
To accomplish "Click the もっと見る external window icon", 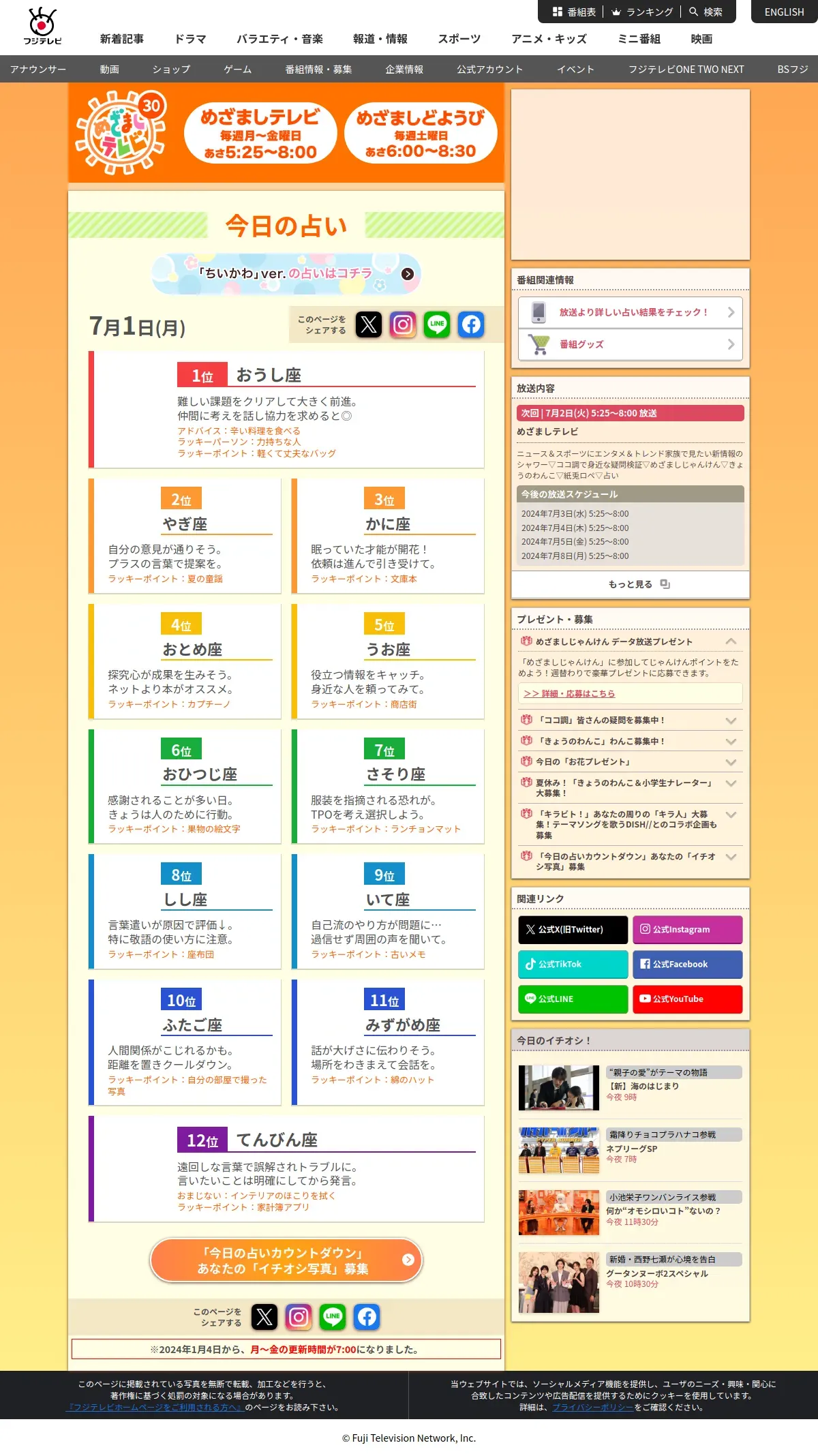I will (x=665, y=584).
